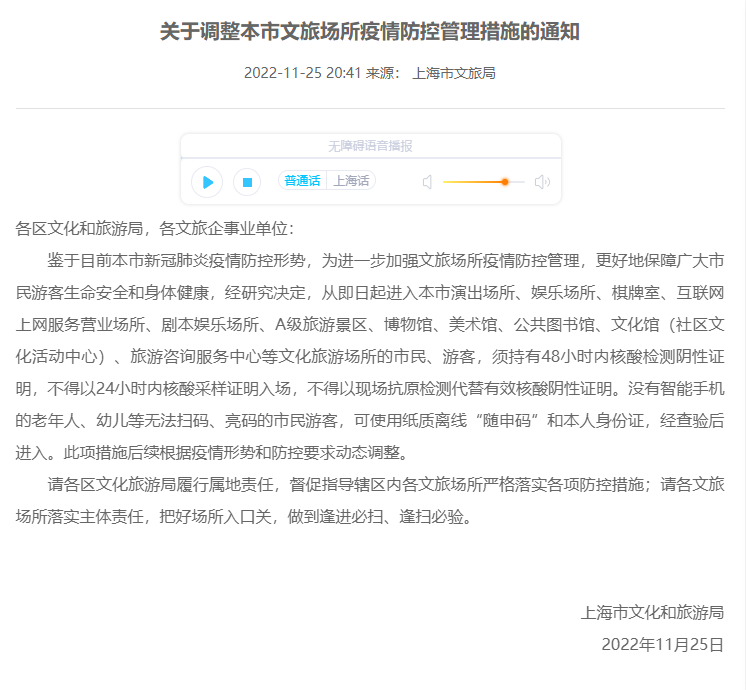This screenshot has height=690, width=746.
Task: Stop the audio playback
Action: pos(247,182)
